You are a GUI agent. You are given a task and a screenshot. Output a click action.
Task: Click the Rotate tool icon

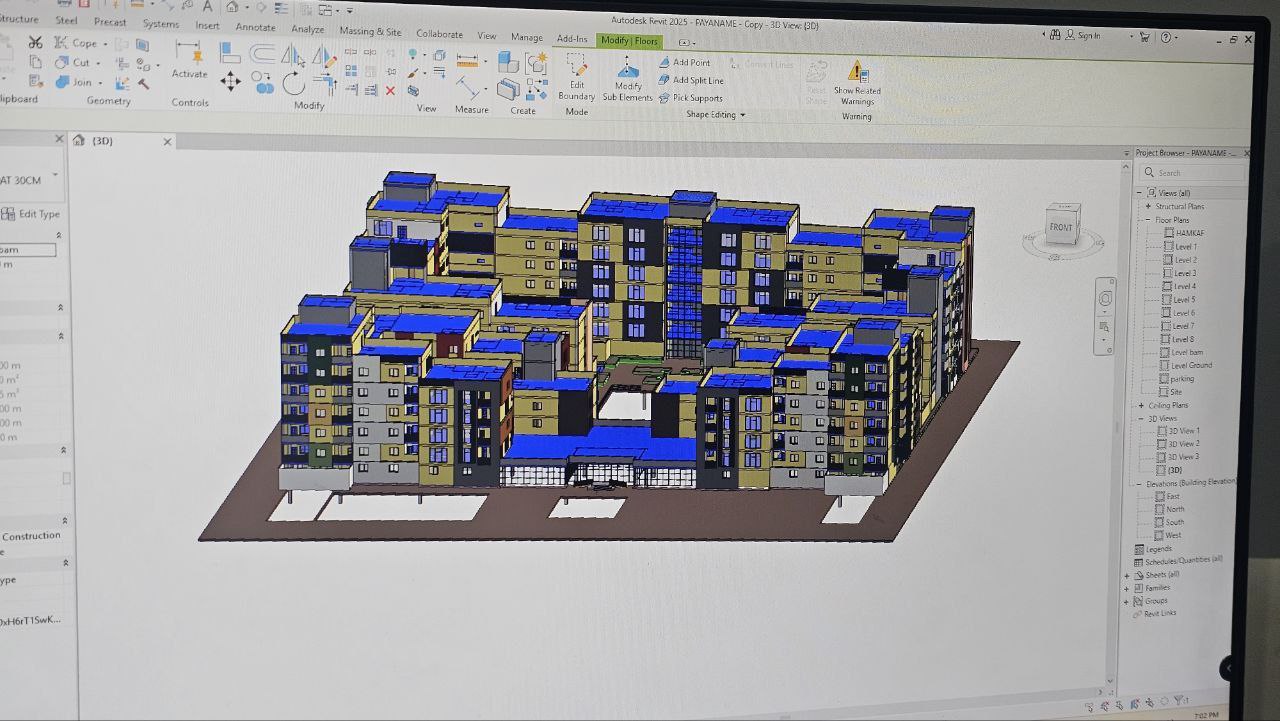click(293, 83)
